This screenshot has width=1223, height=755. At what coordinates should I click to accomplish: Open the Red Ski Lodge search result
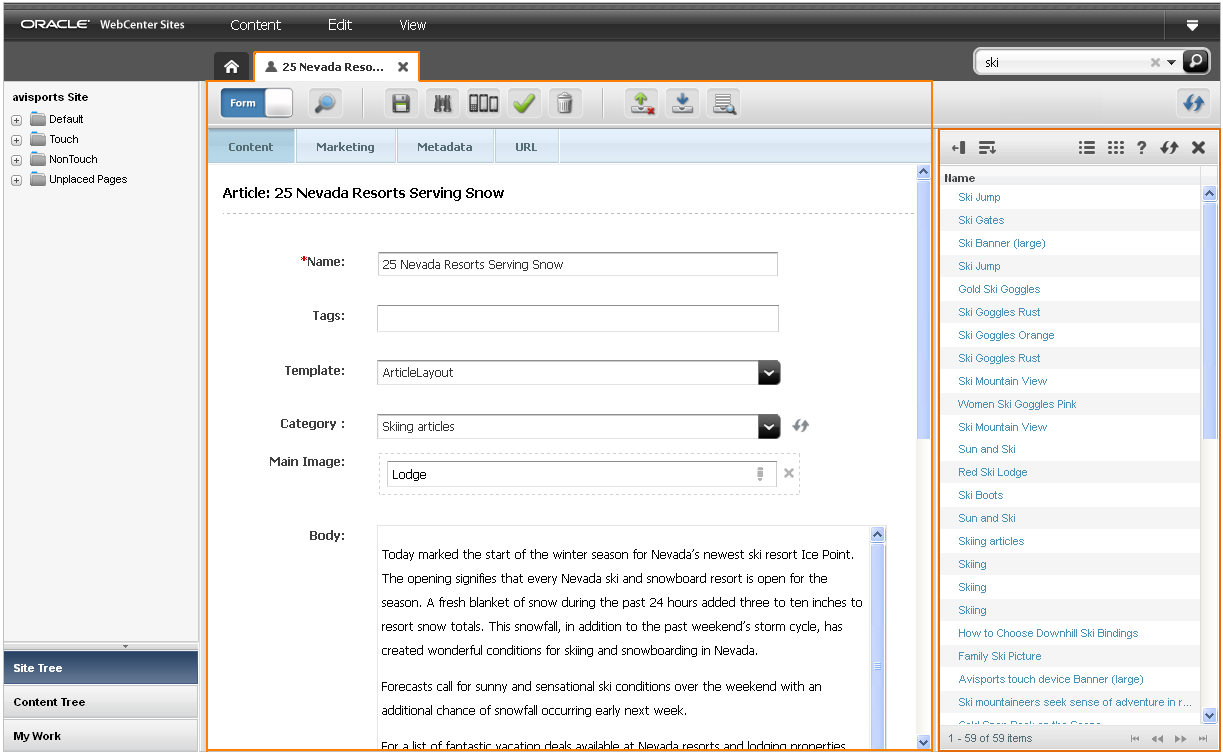tap(992, 472)
